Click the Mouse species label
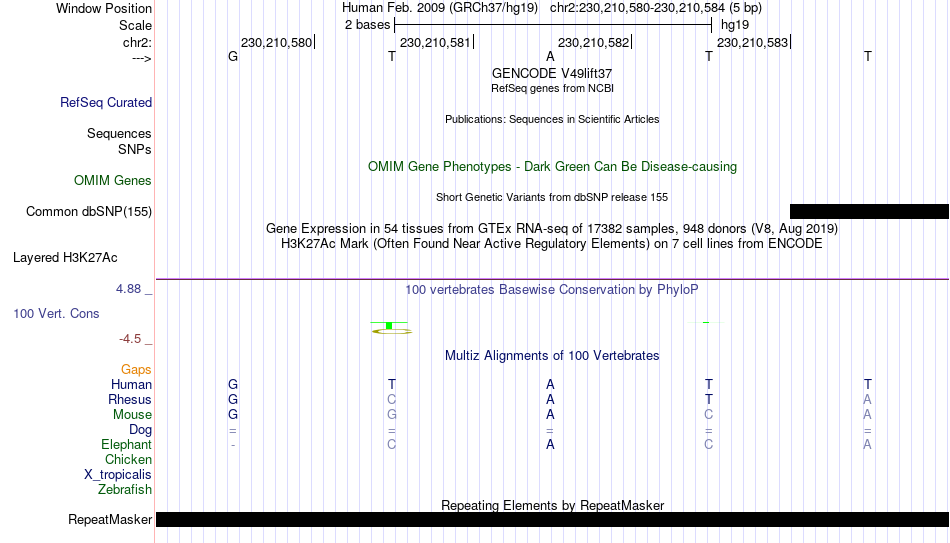Viewport: 950px width, 543px height. [132, 415]
